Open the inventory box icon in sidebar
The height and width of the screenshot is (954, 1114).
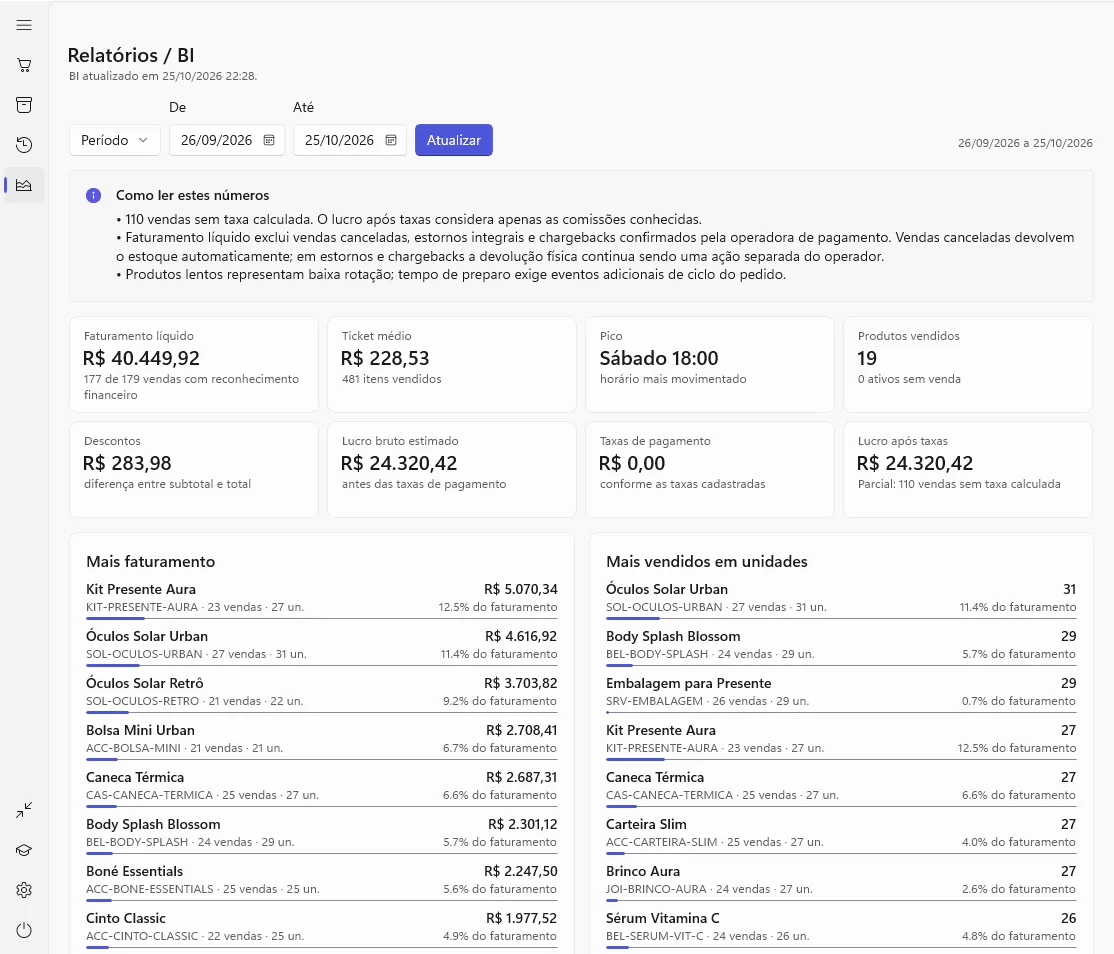(x=24, y=105)
